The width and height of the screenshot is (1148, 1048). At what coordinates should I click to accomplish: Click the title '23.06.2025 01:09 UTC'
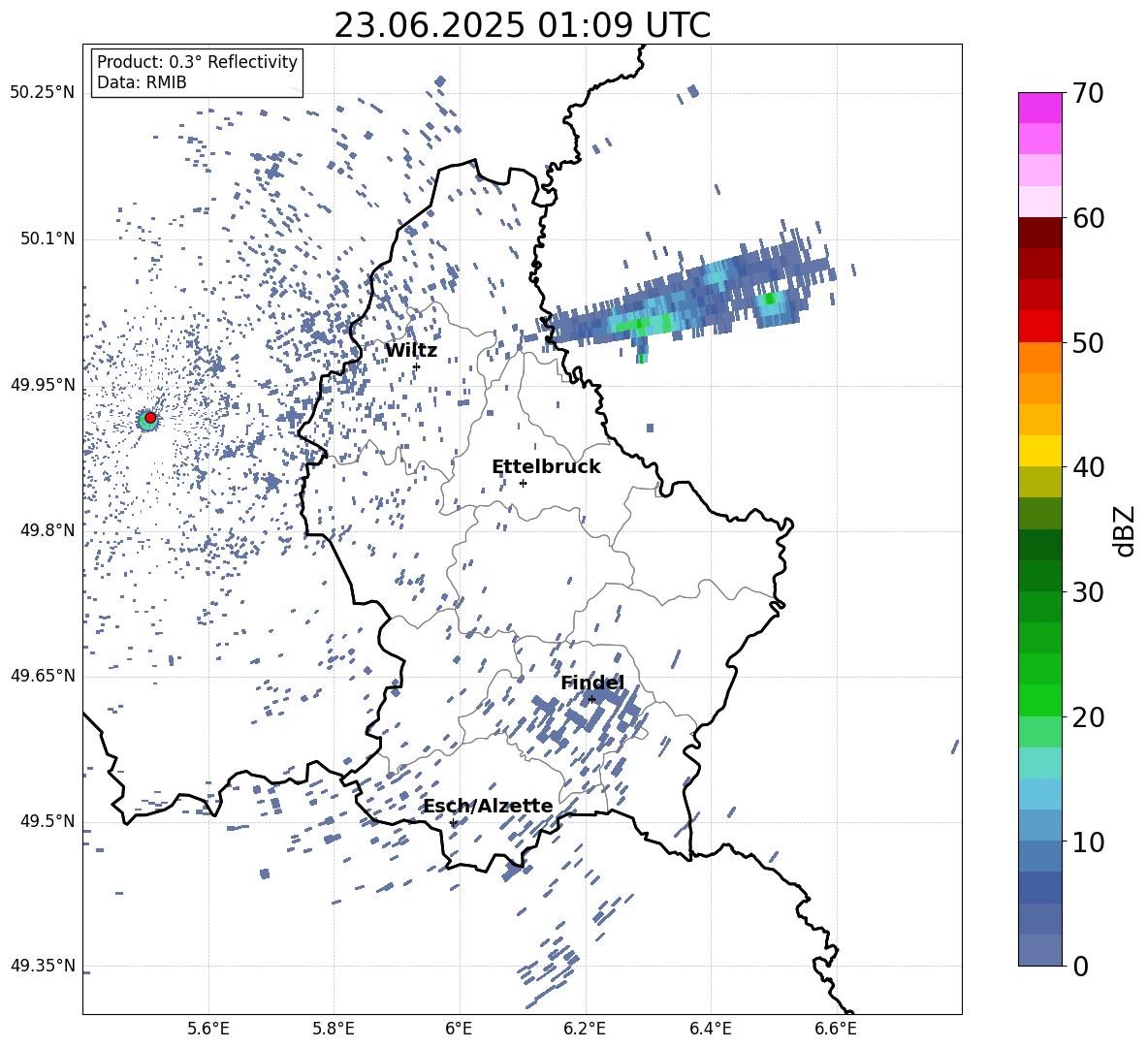[x=522, y=25]
